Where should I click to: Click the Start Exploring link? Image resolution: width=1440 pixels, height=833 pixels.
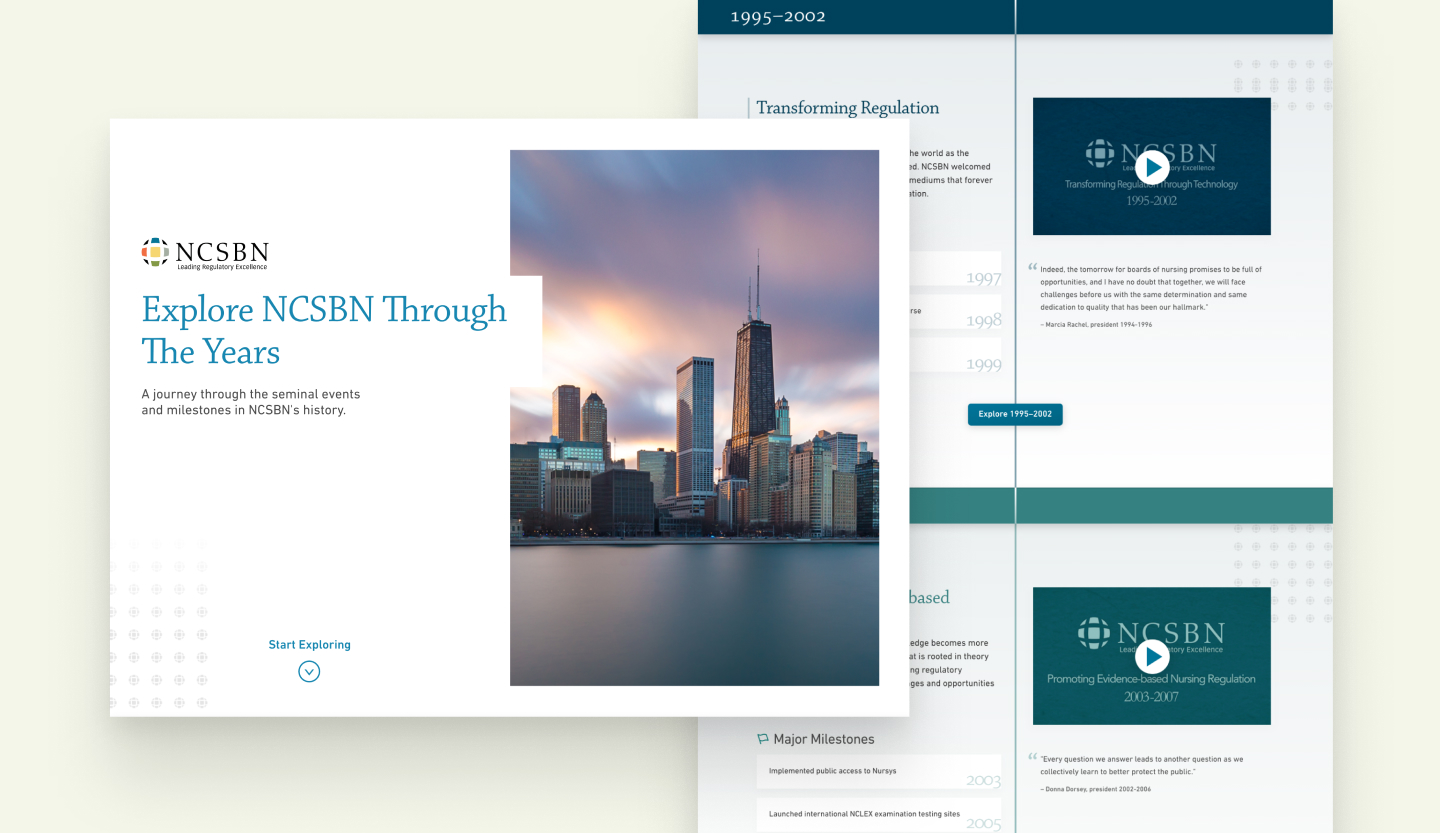pyautogui.click(x=309, y=645)
